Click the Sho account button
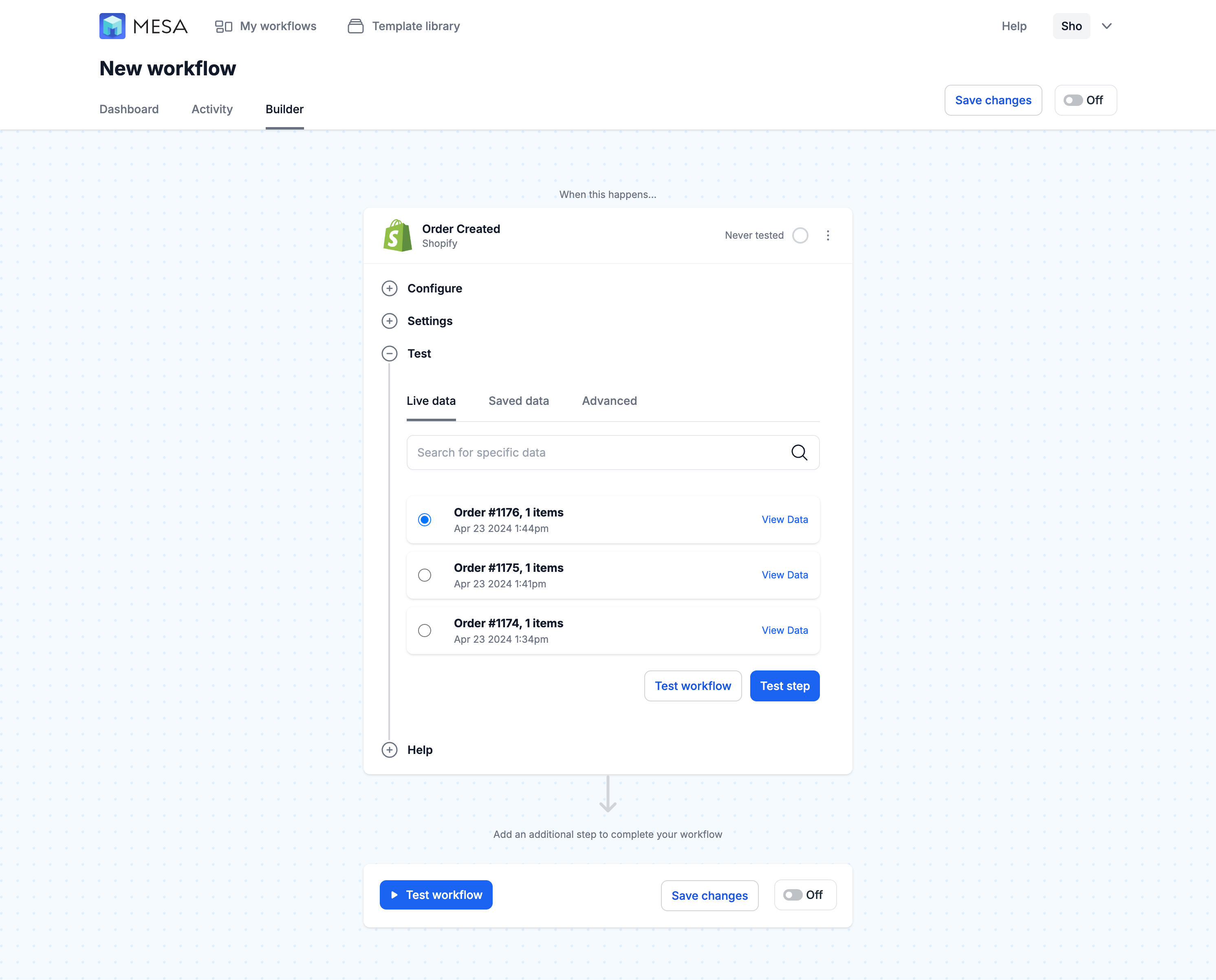 tap(1071, 26)
